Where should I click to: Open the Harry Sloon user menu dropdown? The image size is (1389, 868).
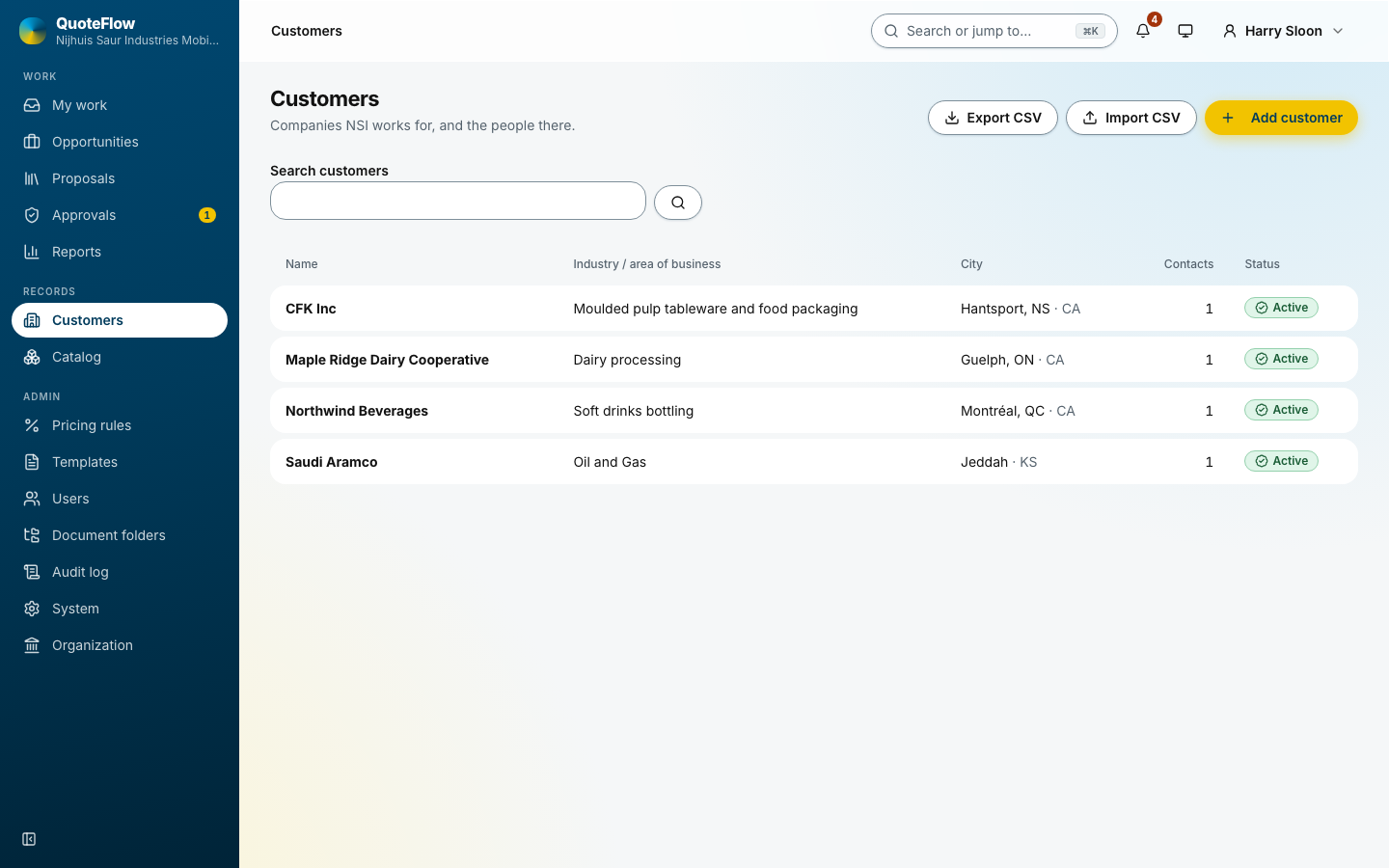point(1283,31)
